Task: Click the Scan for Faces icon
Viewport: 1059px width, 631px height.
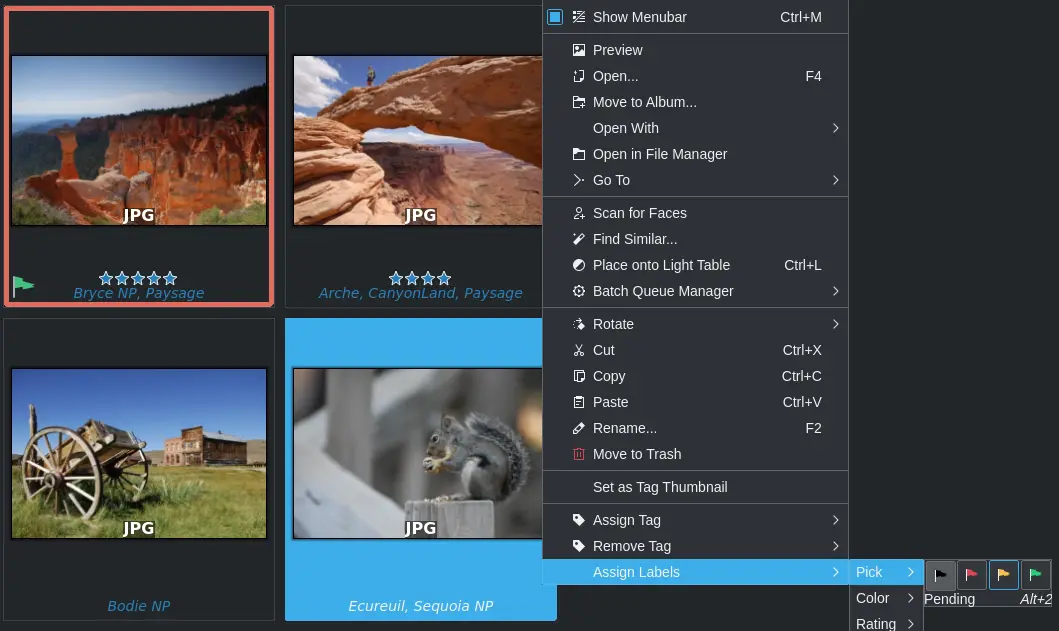Action: click(x=578, y=213)
